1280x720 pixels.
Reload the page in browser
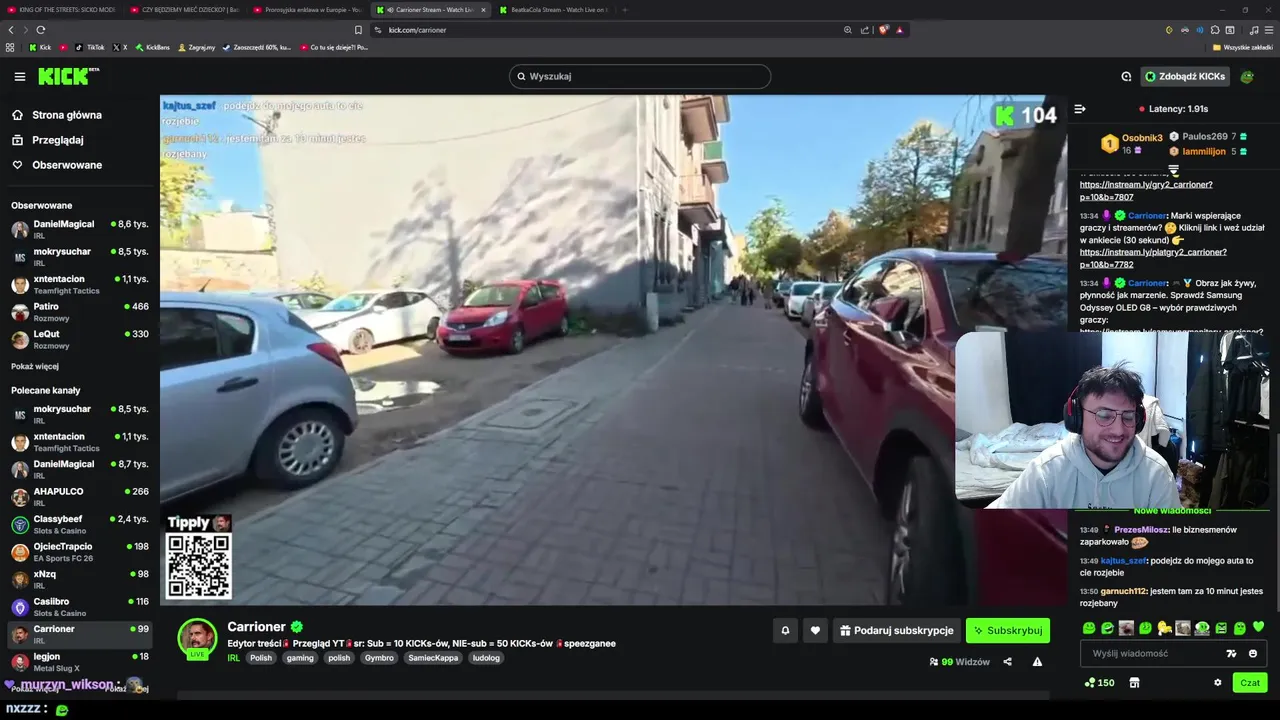tap(41, 30)
